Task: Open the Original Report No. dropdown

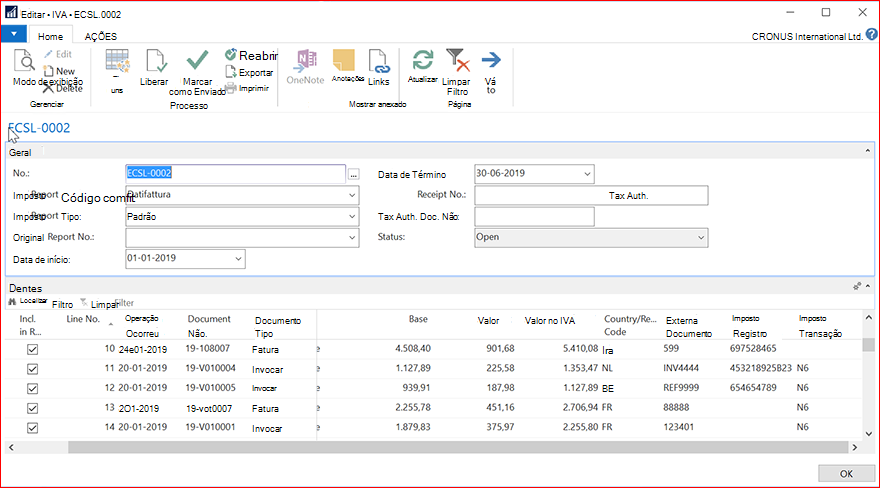Action: (352, 237)
